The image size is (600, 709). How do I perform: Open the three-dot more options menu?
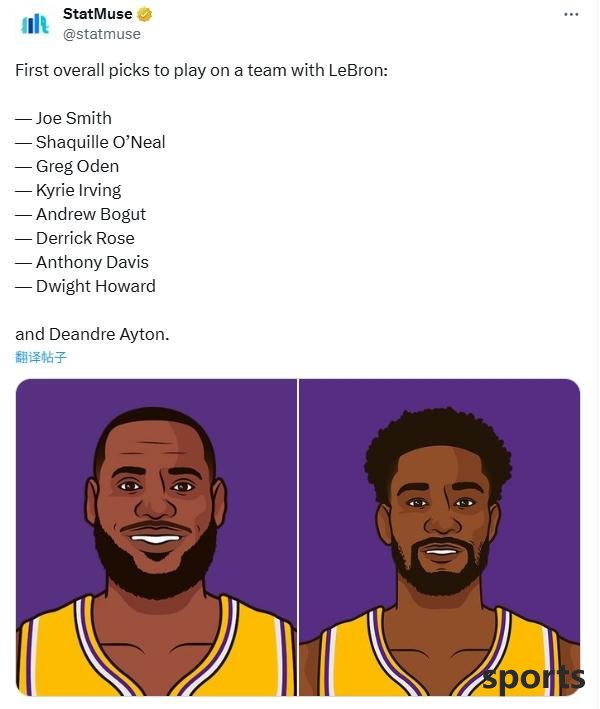point(571,14)
